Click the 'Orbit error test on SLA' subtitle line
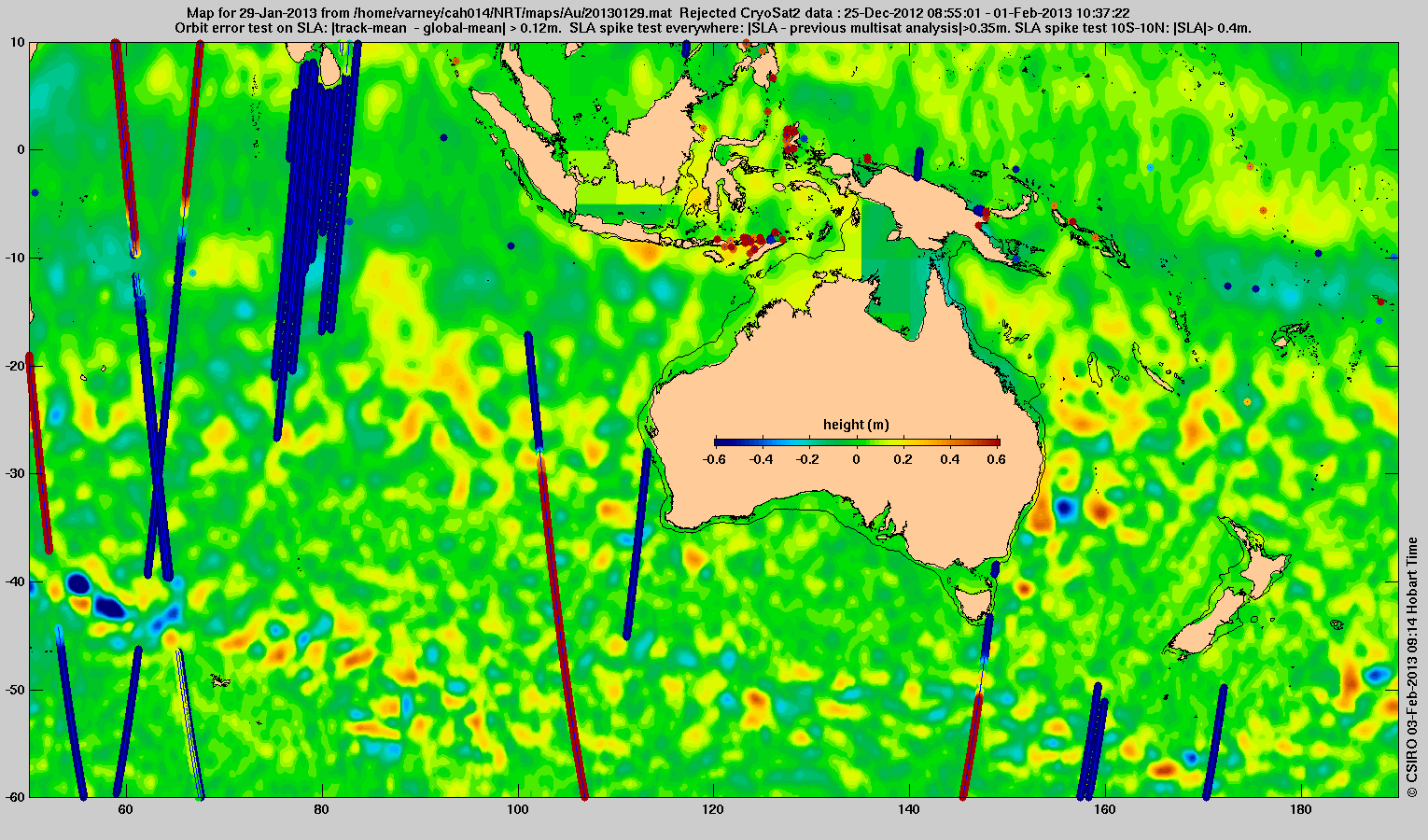 [713, 29]
